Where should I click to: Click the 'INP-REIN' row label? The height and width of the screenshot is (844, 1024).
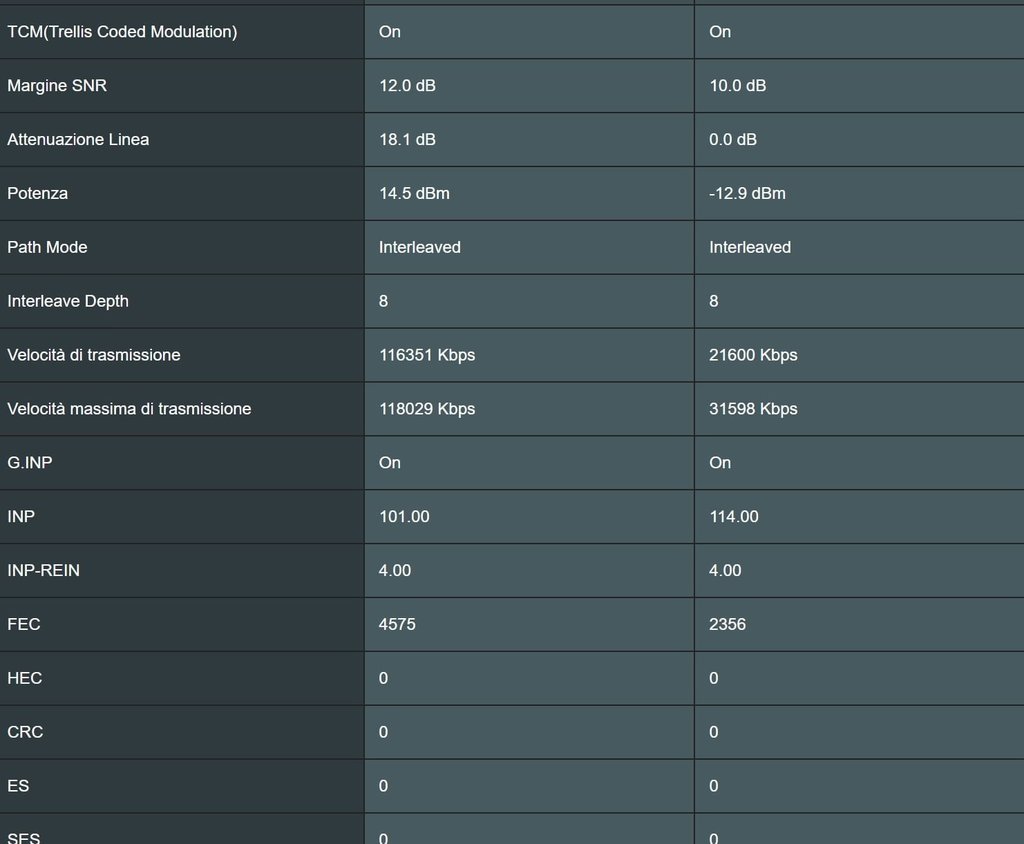pos(43,570)
